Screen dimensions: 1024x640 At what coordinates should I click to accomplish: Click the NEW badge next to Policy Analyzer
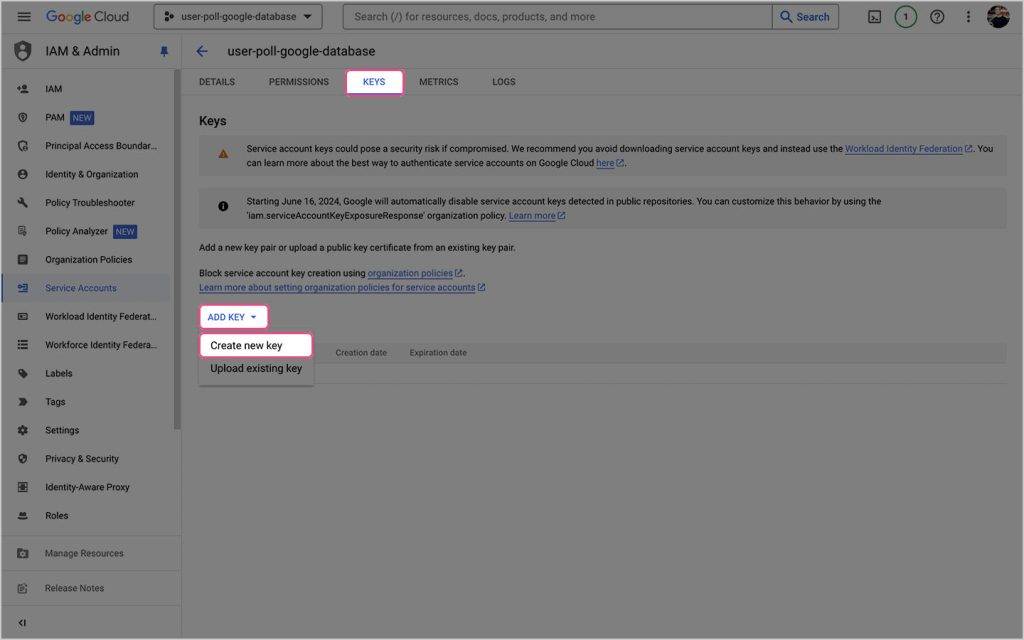(125, 232)
